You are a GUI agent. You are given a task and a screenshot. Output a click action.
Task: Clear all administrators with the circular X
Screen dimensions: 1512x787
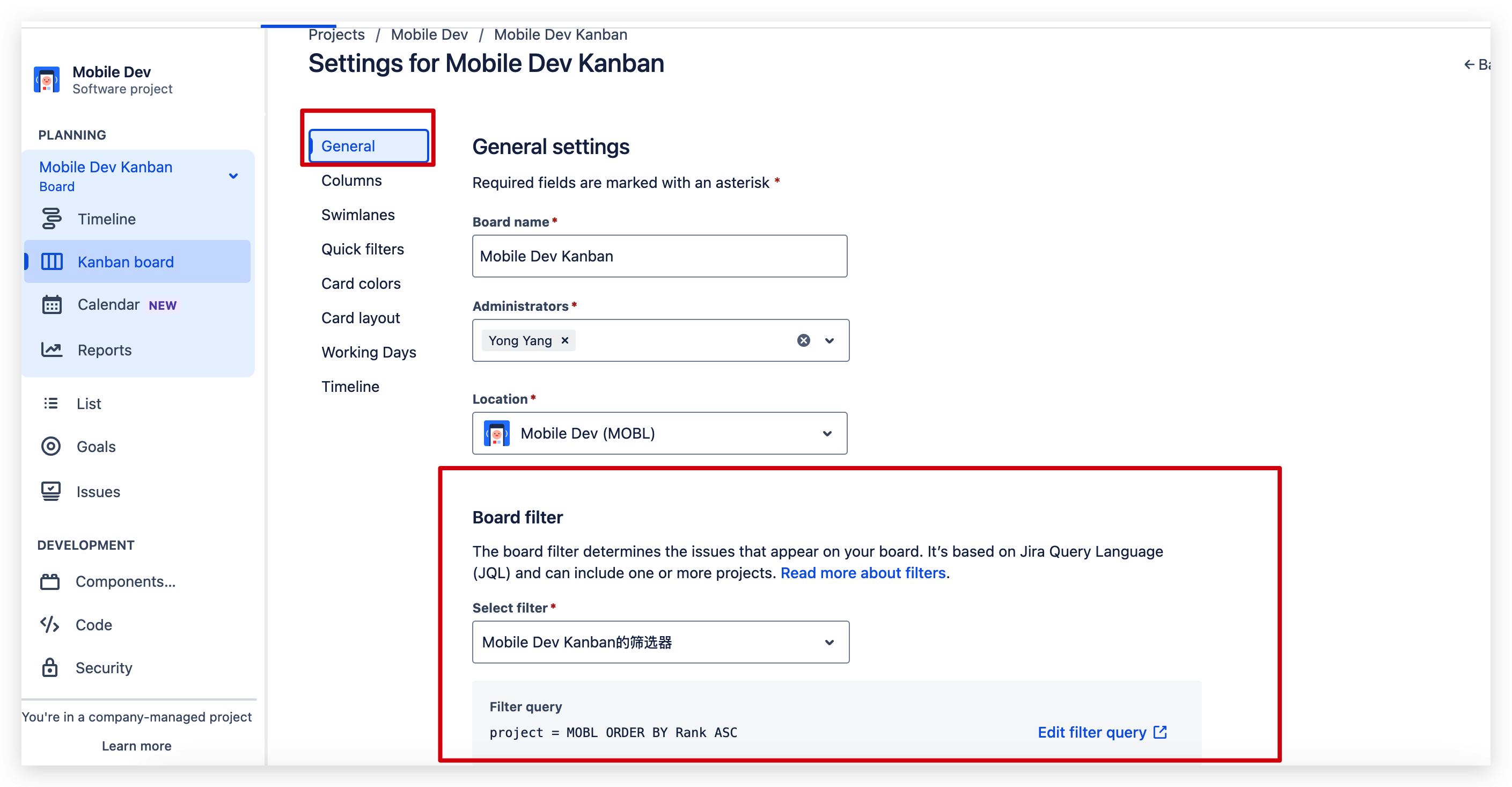point(803,340)
